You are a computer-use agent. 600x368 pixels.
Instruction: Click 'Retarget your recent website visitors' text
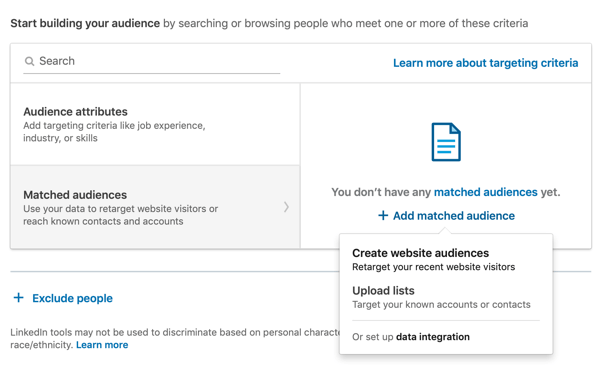(434, 267)
